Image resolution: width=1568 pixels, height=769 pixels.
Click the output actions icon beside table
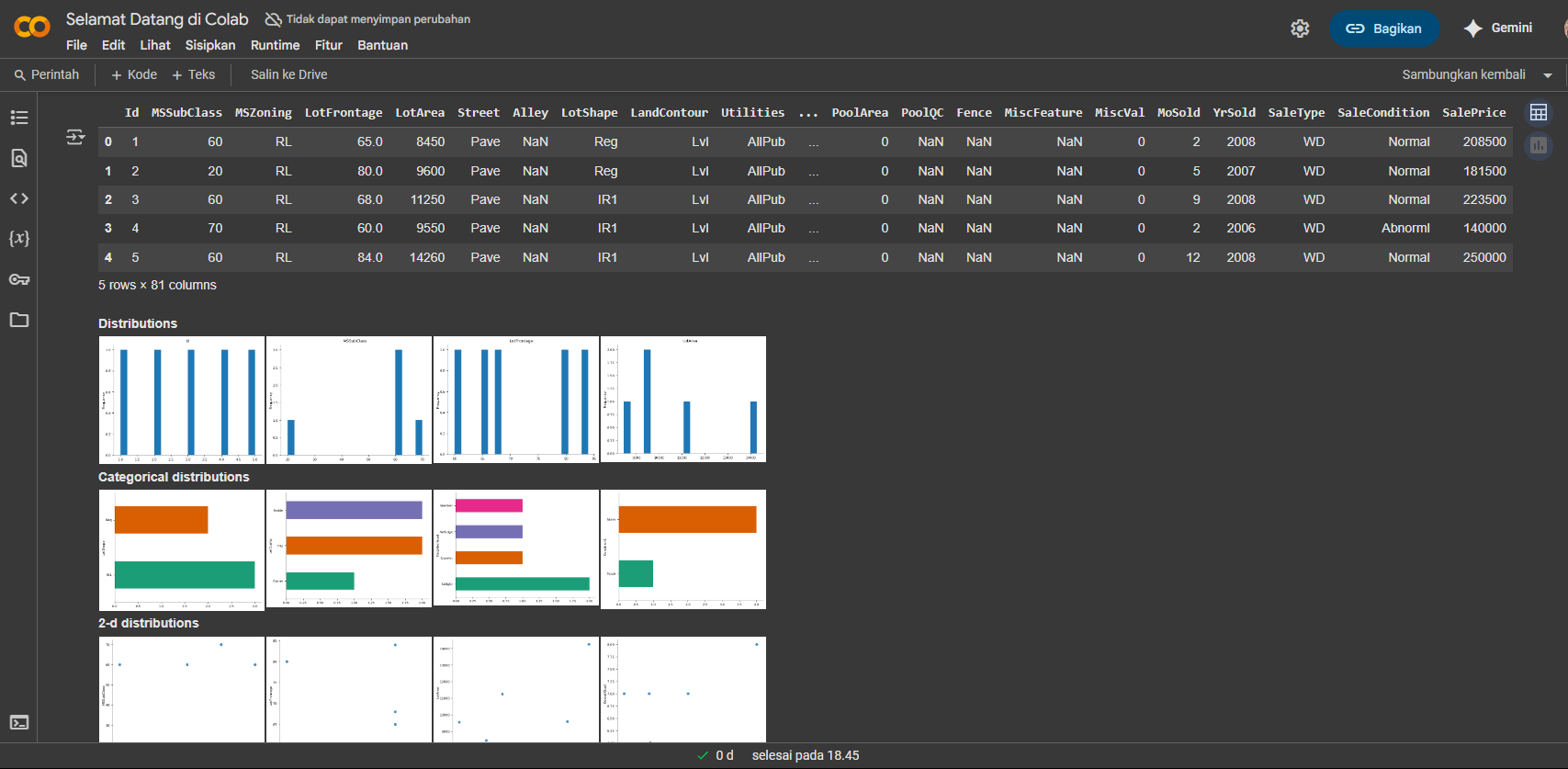click(x=75, y=137)
